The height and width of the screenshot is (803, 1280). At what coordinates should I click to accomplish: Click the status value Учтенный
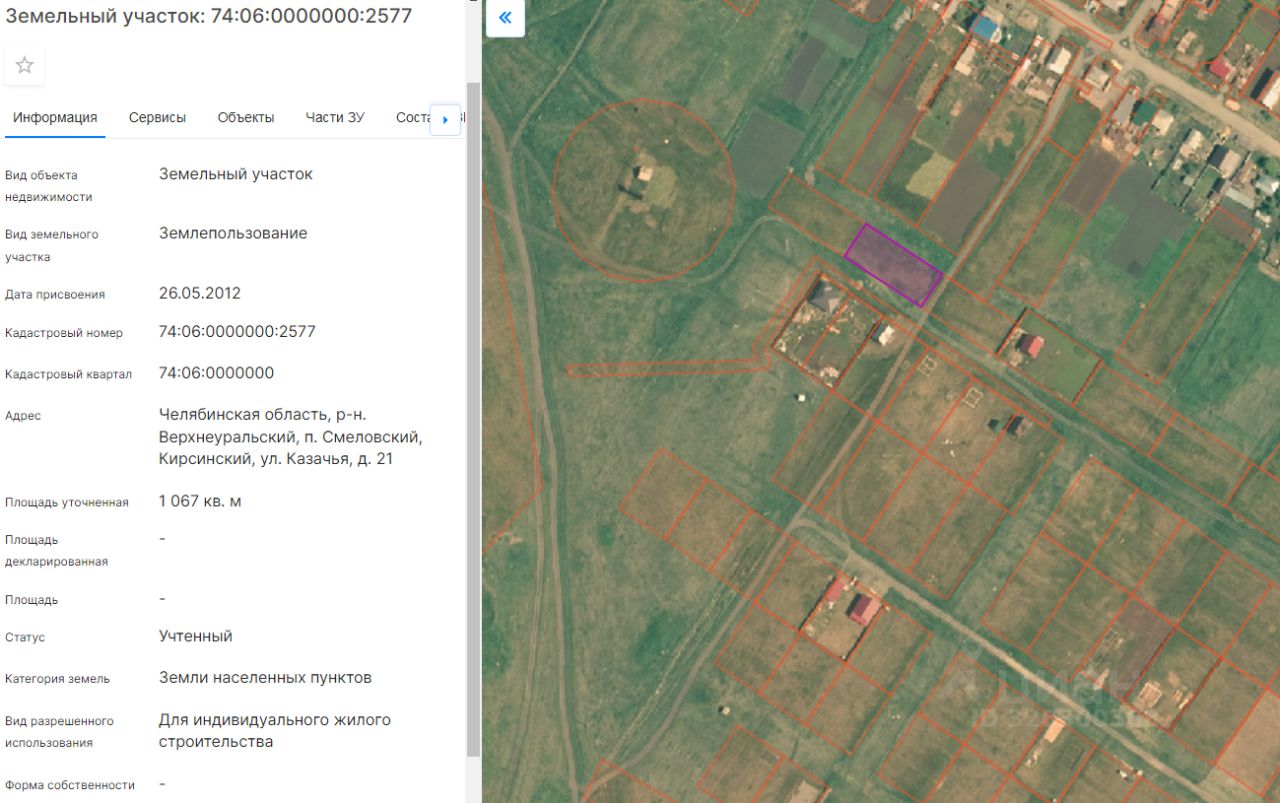coord(196,636)
